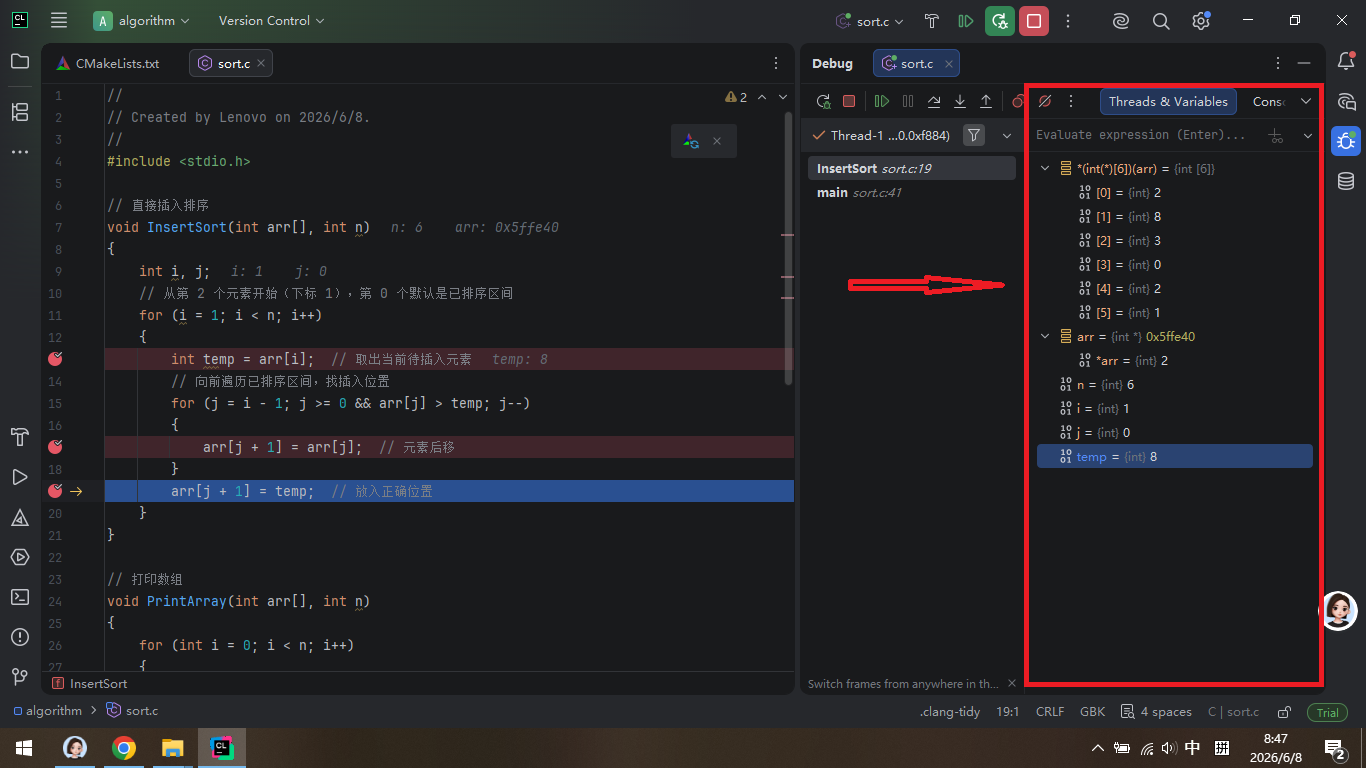This screenshot has height=768, width=1366.
Task: Click the editor vertical scrollbar
Action: (789, 248)
